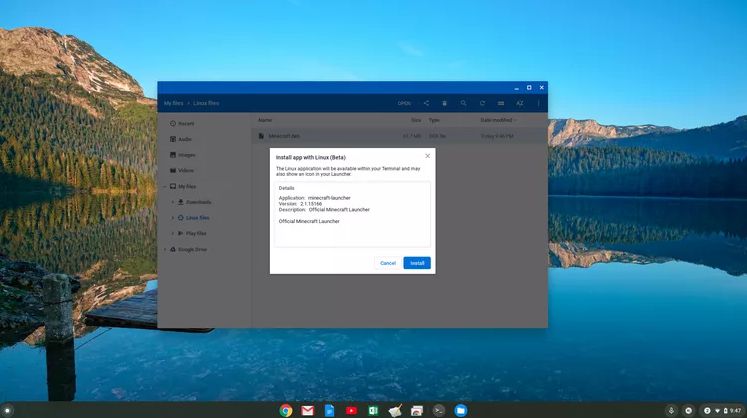Sort by the Type column header
This screenshot has height=418, width=747.
(434, 120)
